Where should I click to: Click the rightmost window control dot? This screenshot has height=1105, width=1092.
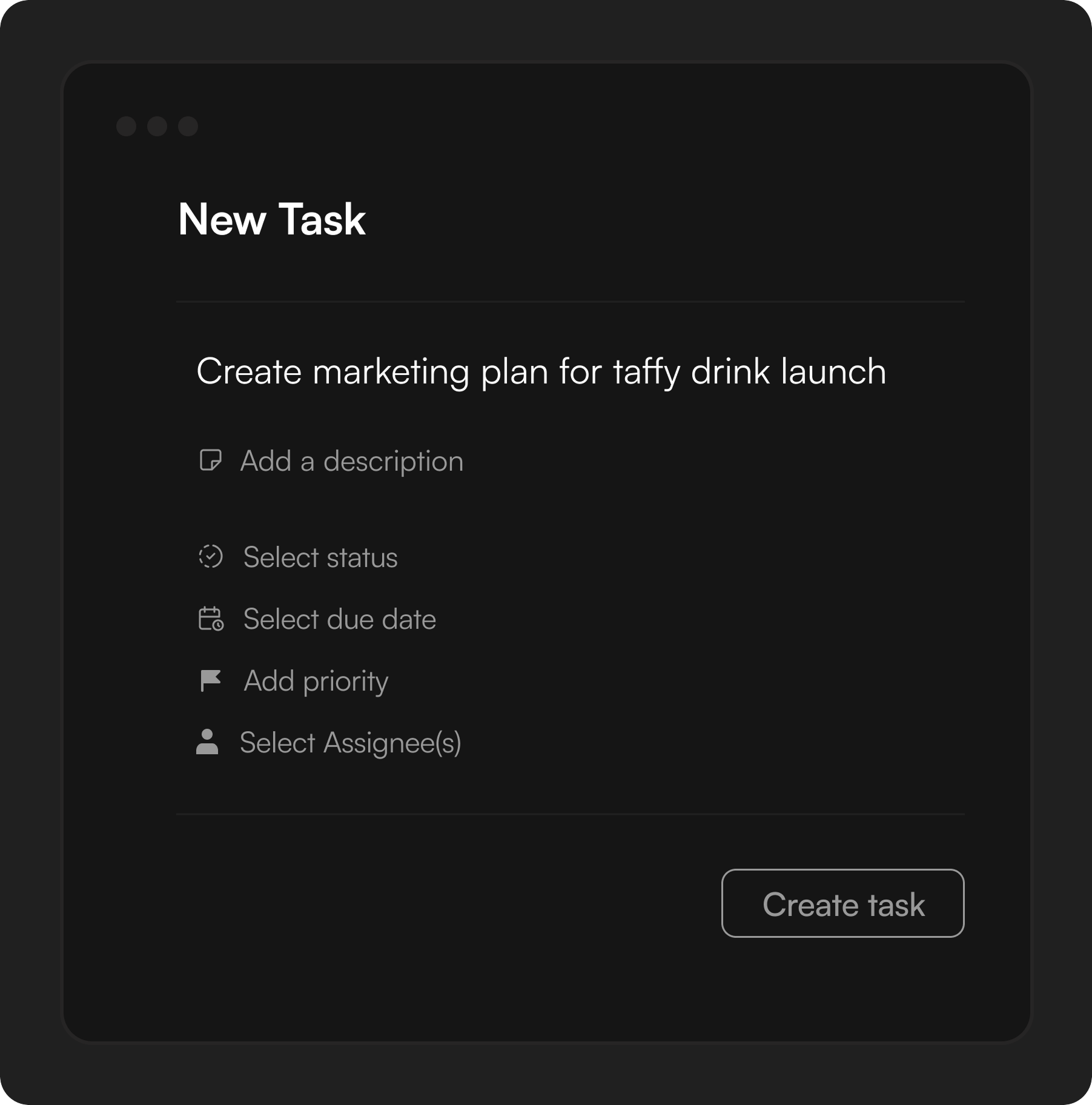[189, 127]
